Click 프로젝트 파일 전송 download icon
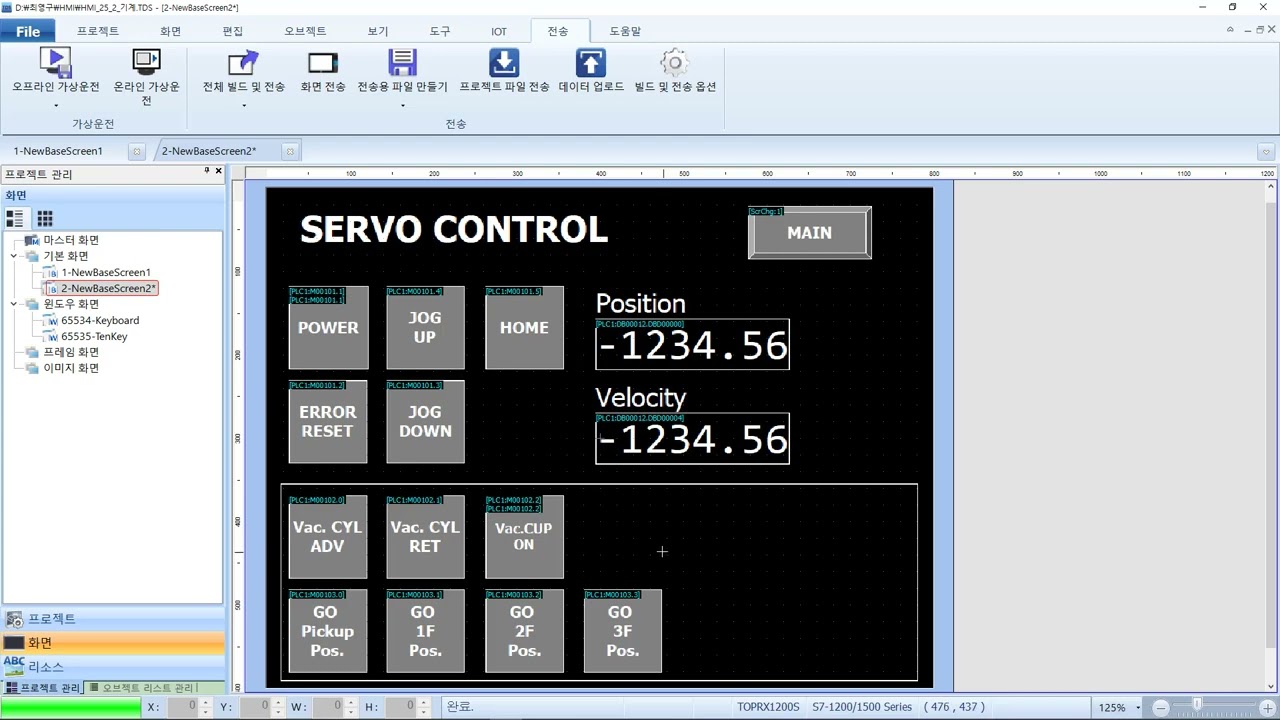The image size is (1280, 720). tap(504, 64)
